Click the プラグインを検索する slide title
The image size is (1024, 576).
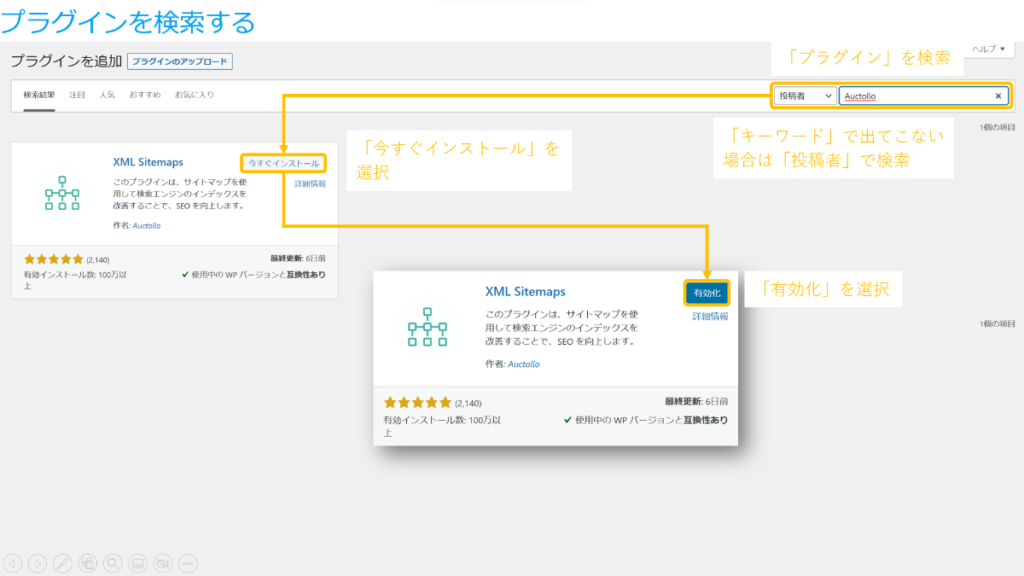tap(128, 22)
